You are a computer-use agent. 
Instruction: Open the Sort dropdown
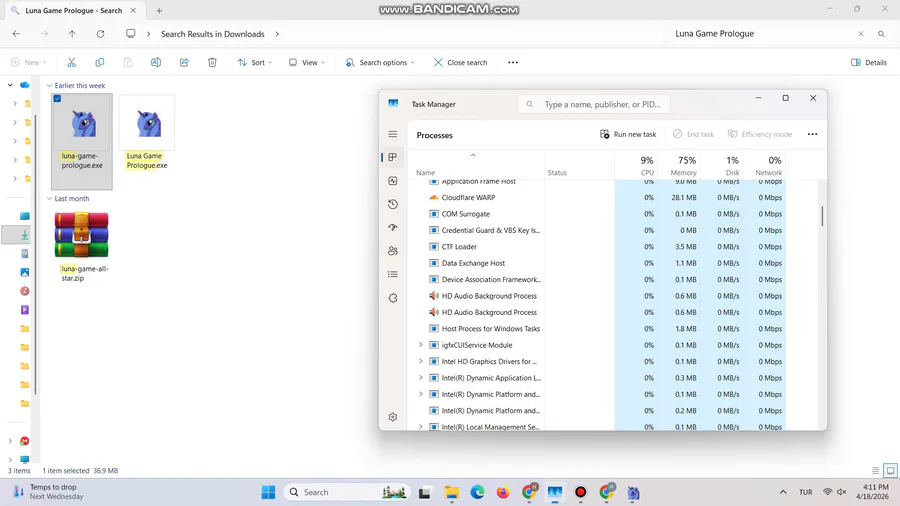click(x=255, y=62)
